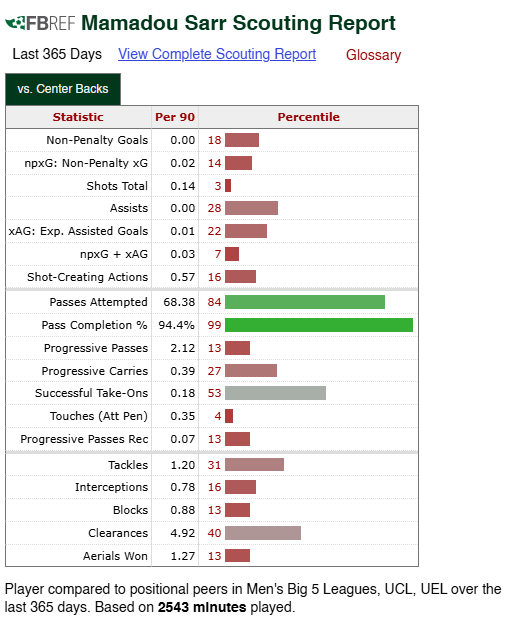Image resolution: width=506 pixels, height=617 pixels.
Task: Click the Mamadou Sarr Scouting Report heading
Action: tap(238, 23)
